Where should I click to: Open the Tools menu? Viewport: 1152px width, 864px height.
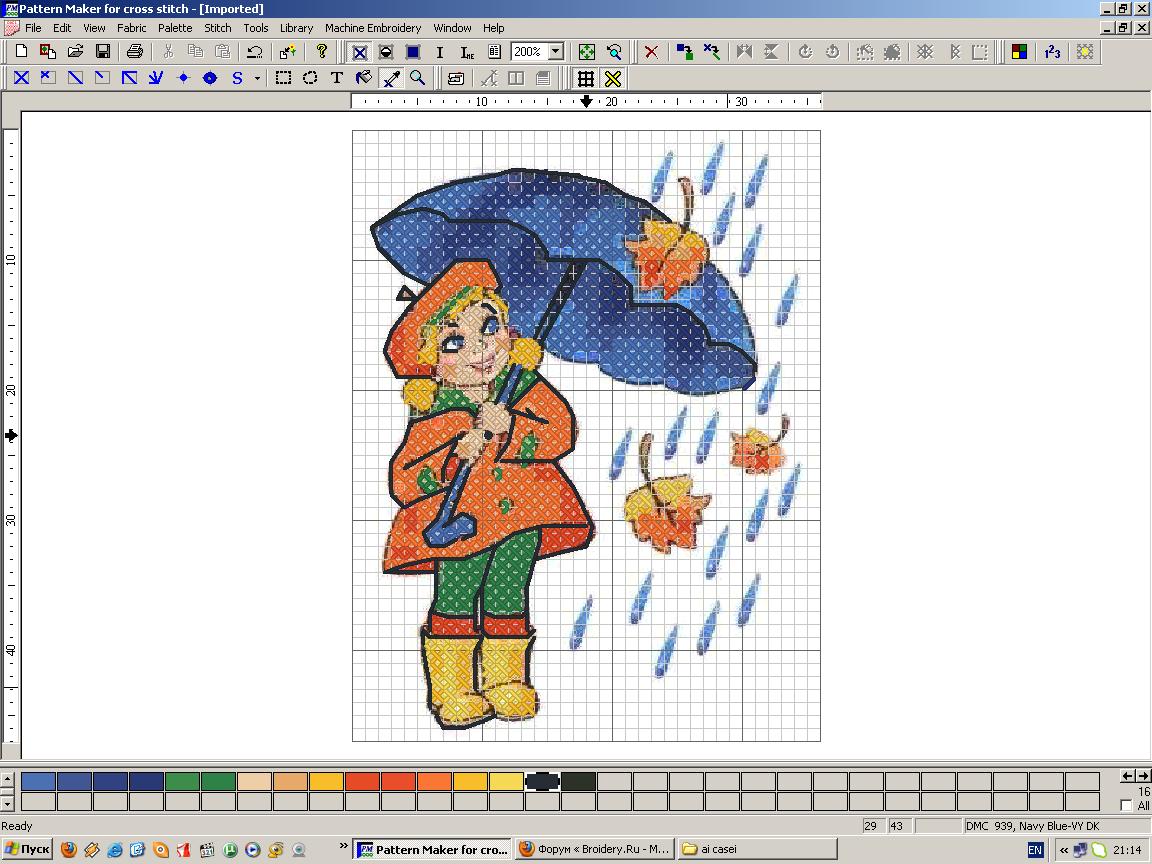coord(256,28)
